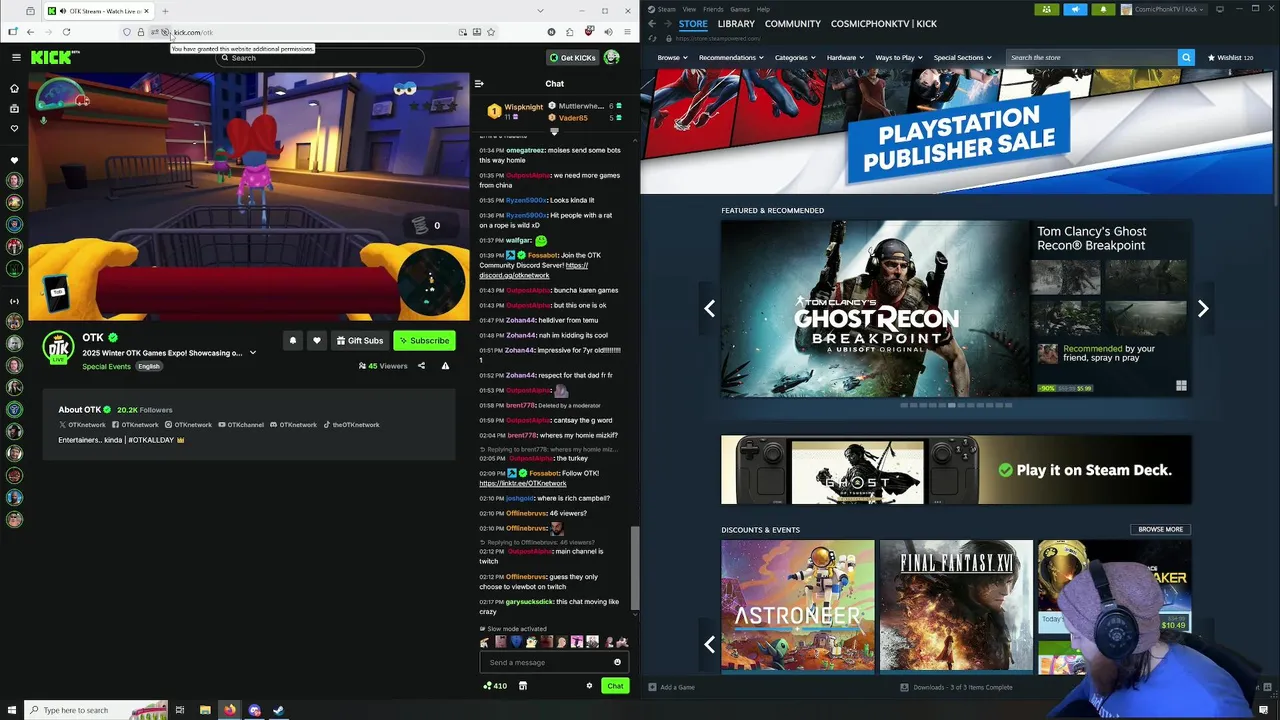Image resolution: width=1280 pixels, height=720 pixels.
Task: Open chat shop icon beside points
Action: (x=523, y=686)
